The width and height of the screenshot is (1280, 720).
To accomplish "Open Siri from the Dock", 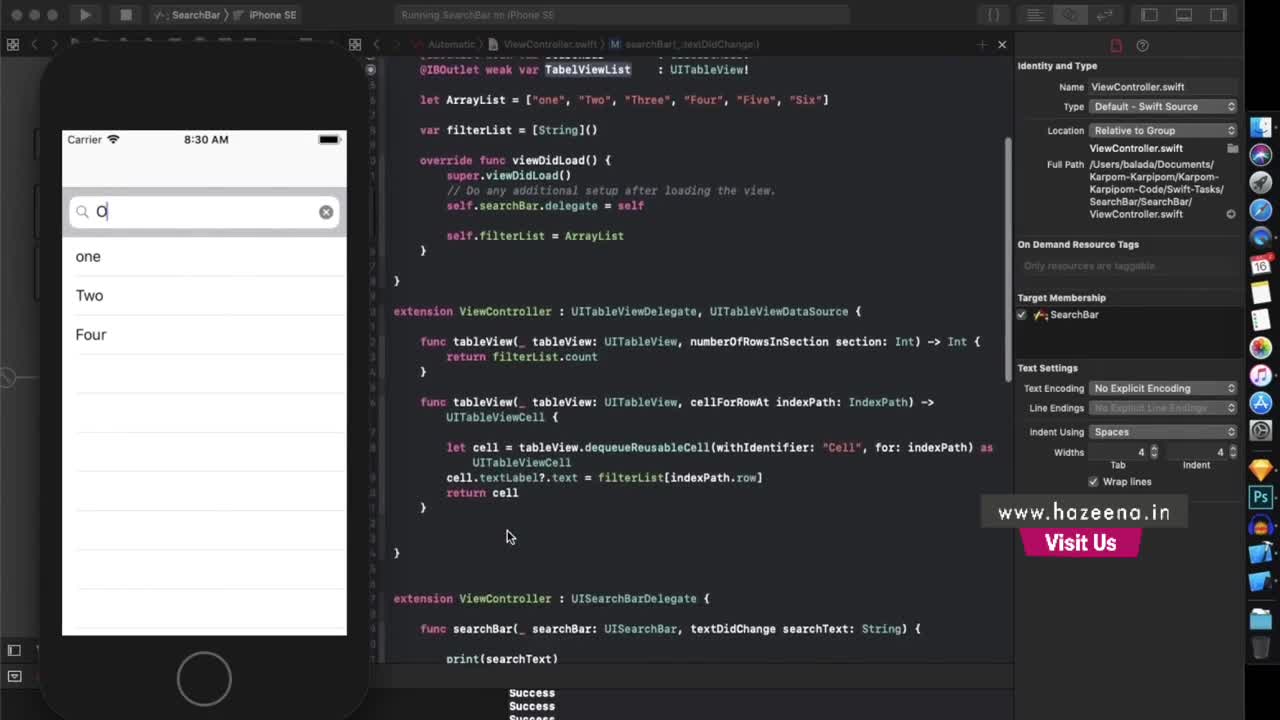I will coord(1261,154).
